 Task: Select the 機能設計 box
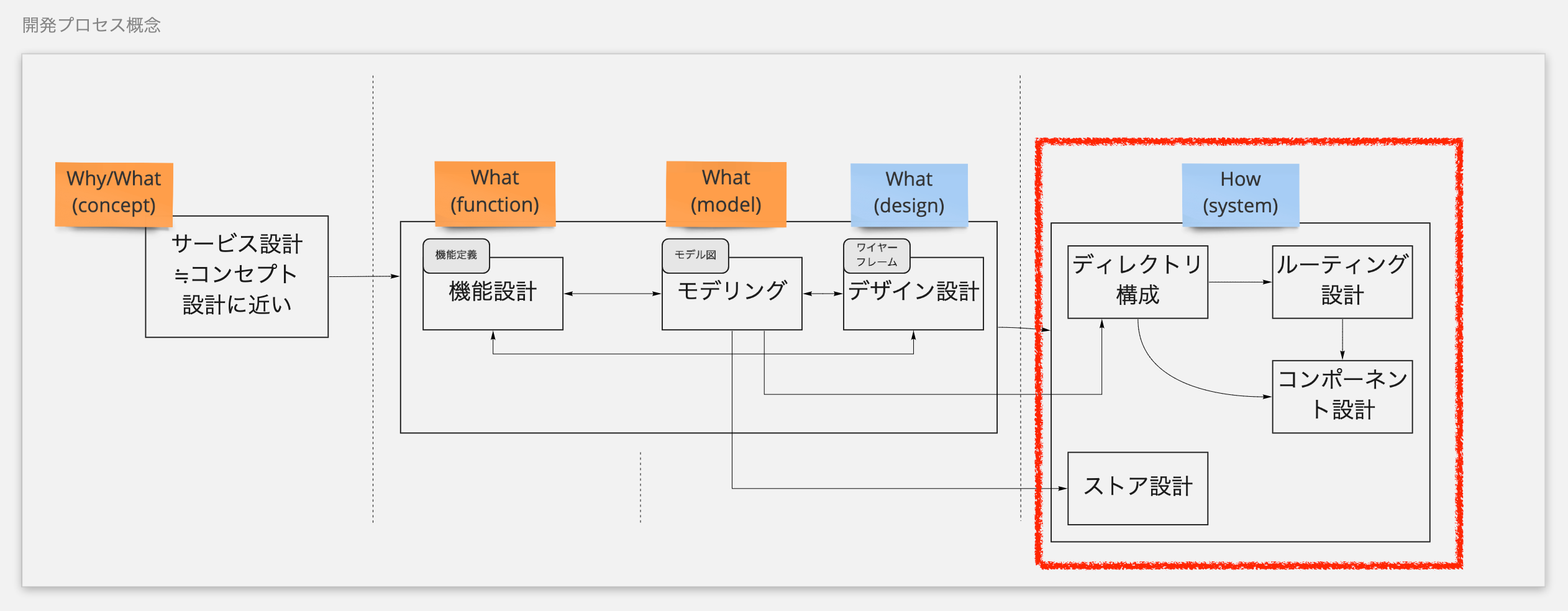[x=493, y=300]
